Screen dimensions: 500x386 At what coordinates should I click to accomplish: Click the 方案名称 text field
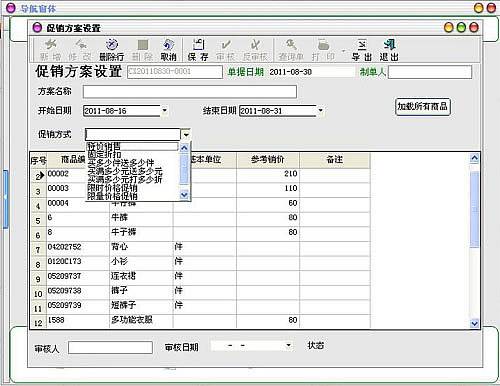pyautogui.click(x=190, y=92)
